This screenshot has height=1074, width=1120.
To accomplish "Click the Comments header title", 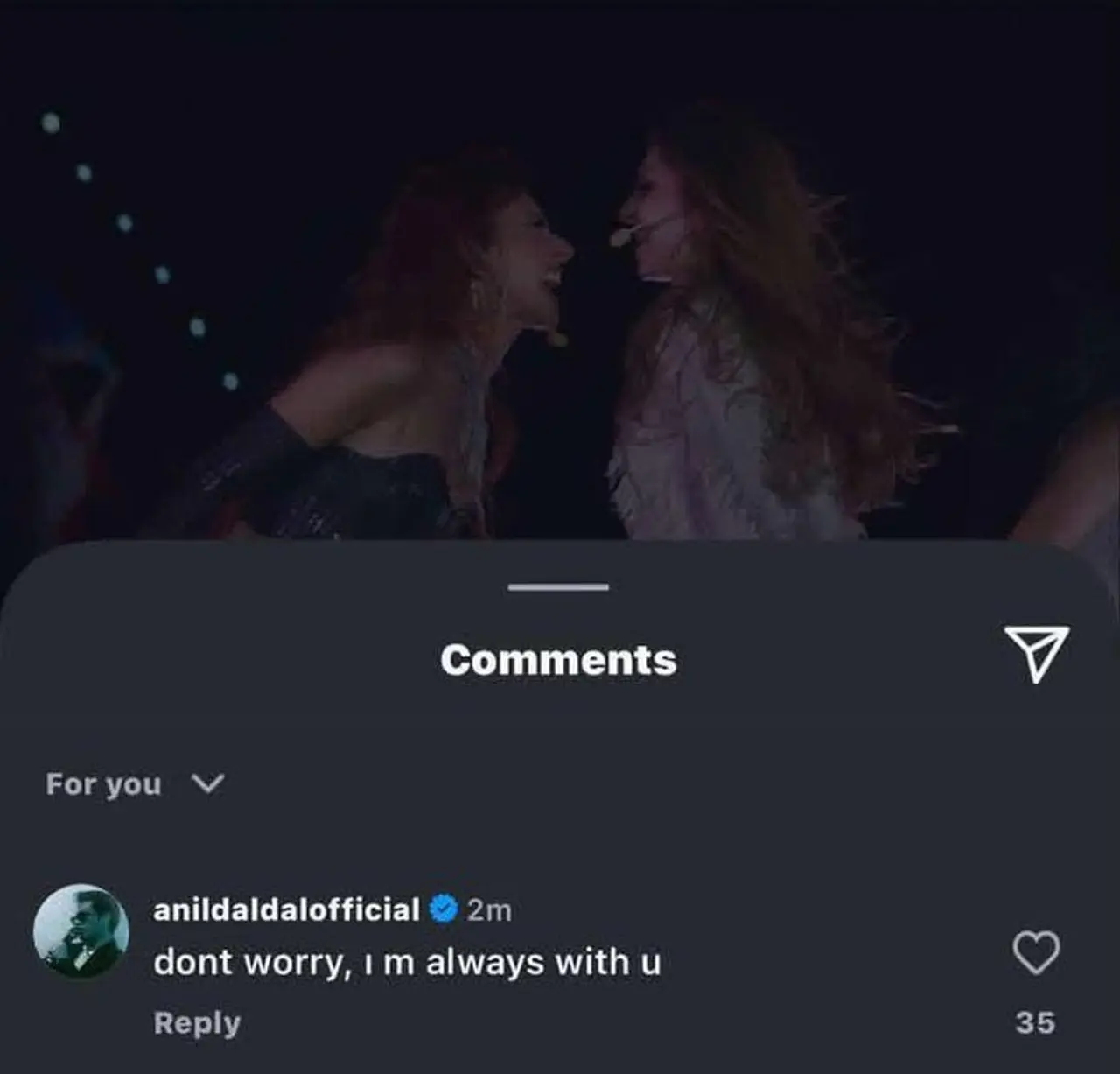I will (558, 660).
